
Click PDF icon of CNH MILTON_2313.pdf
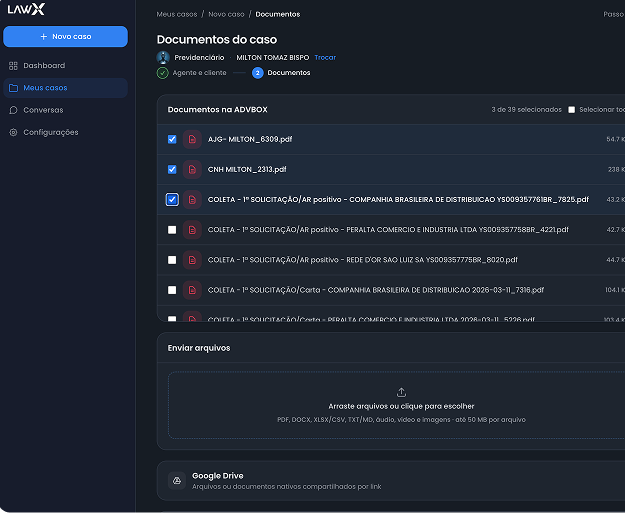tap(192, 169)
